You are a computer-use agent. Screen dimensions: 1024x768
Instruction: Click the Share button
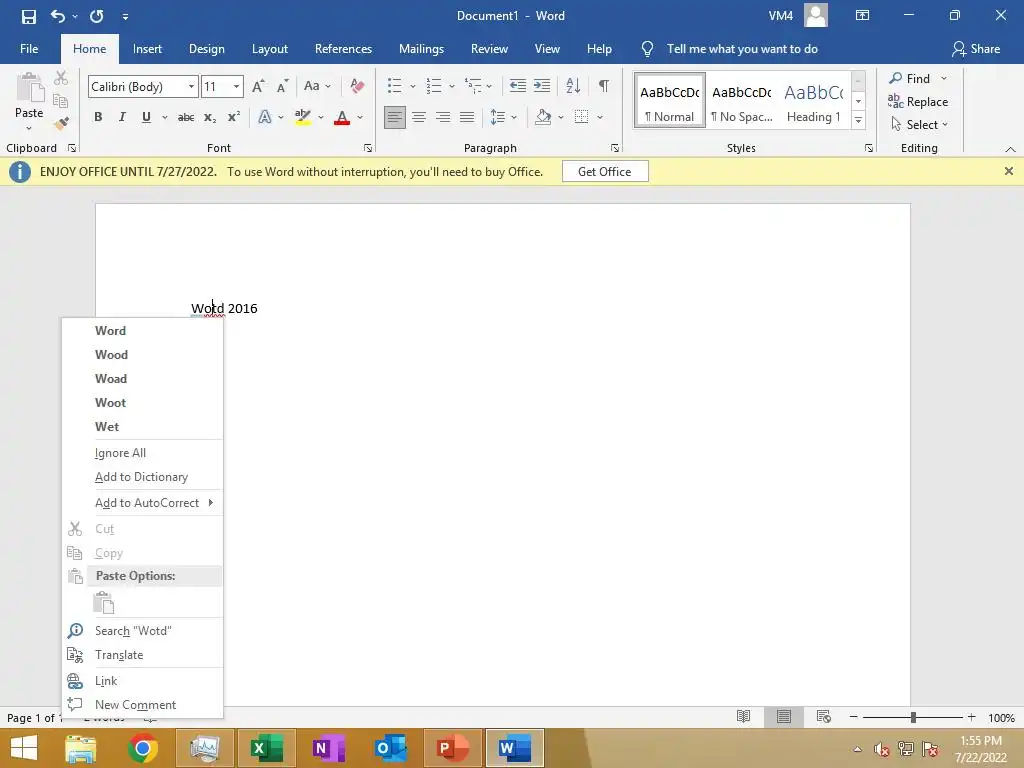pyautogui.click(x=976, y=49)
